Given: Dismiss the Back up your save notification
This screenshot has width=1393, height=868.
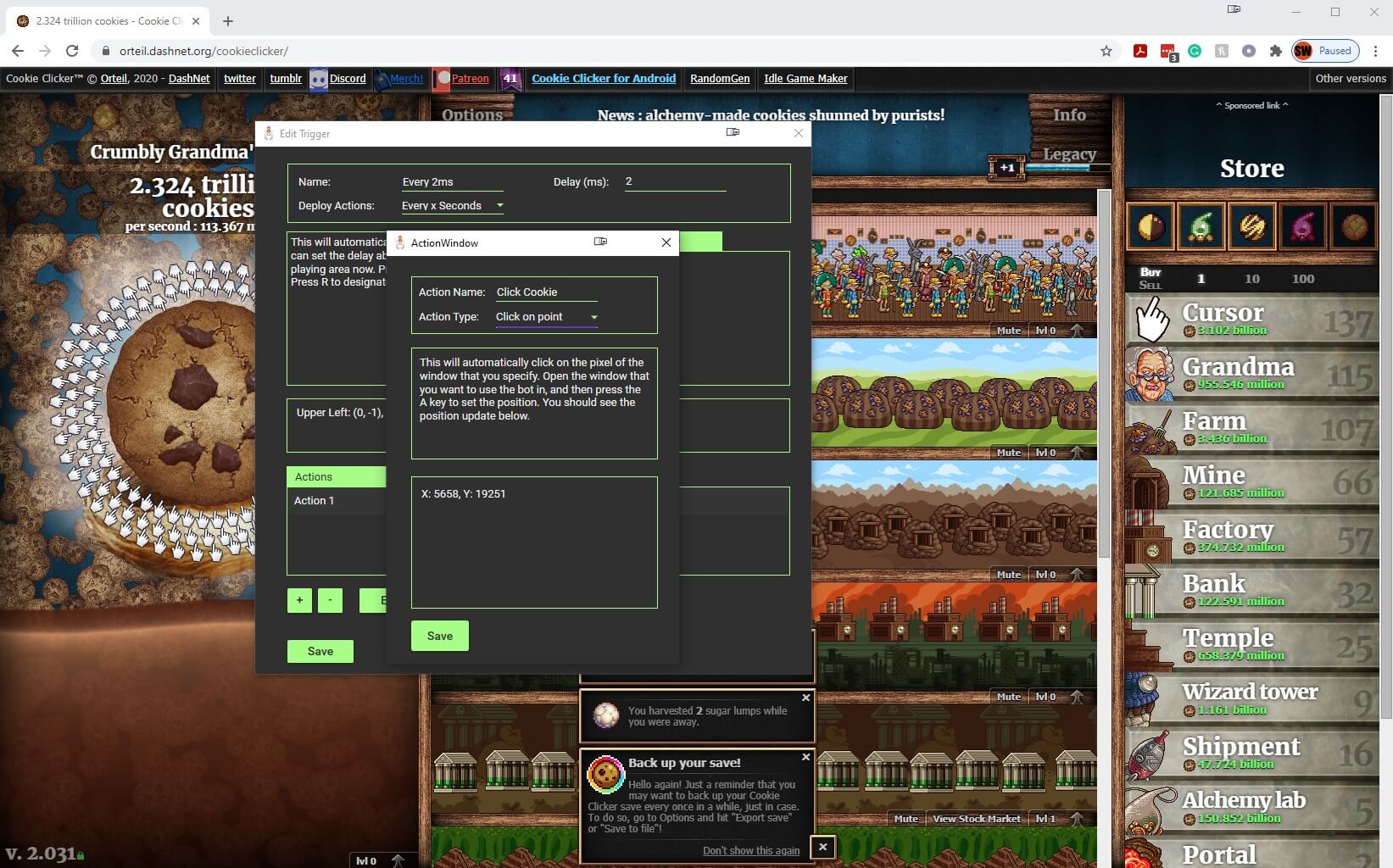Looking at the screenshot, I should (805, 757).
